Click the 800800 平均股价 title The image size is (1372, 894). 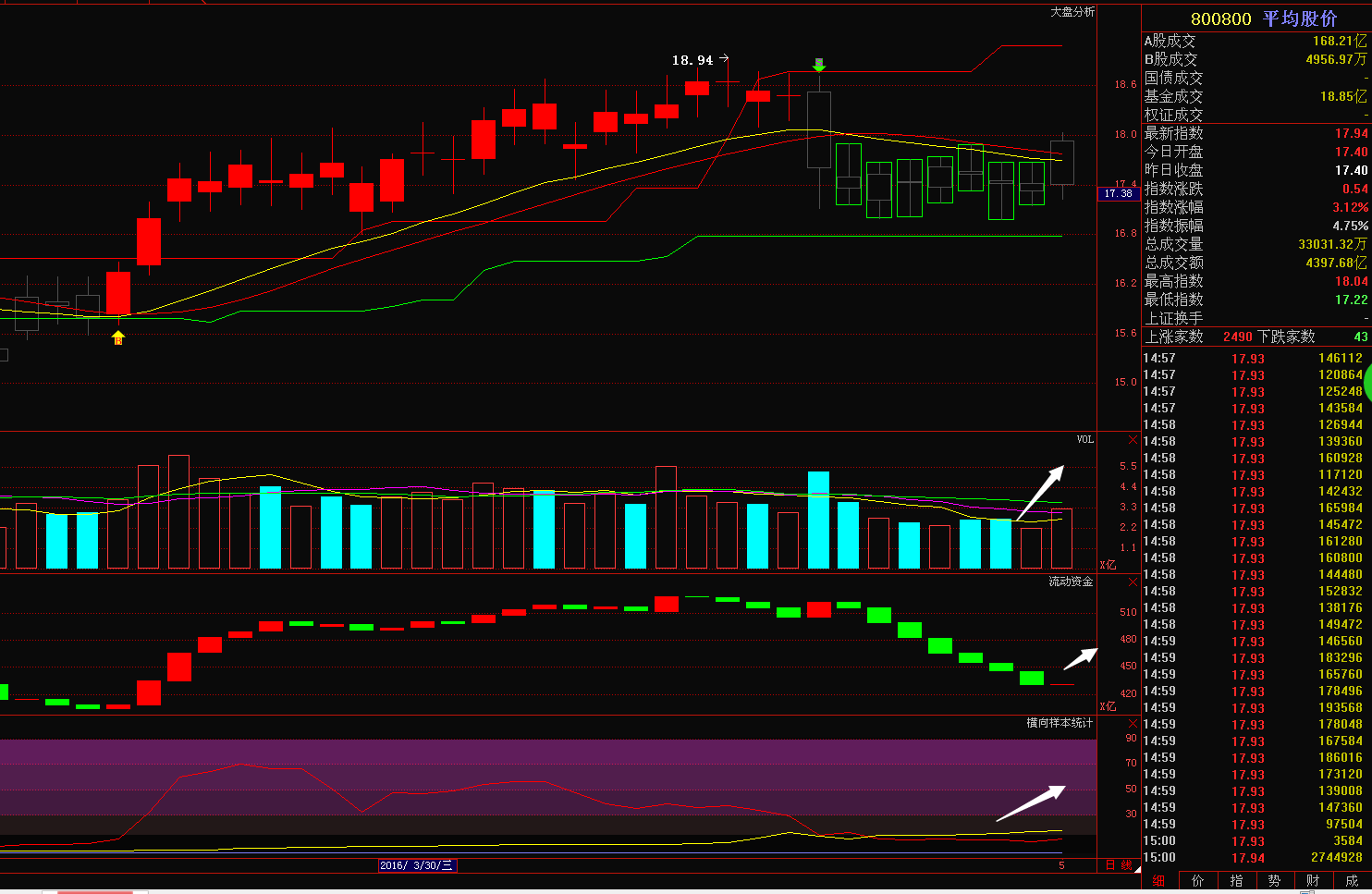[1263, 18]
